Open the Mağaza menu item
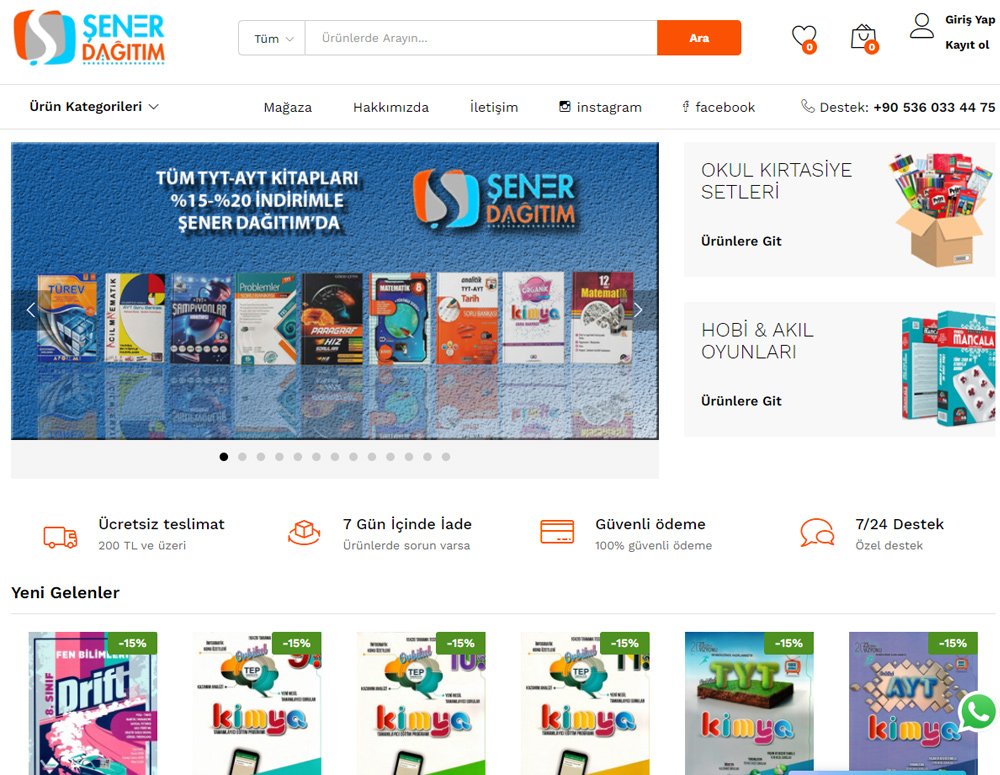Screen dimensions: 1000x775 pyautogui.click(x=288, y=107)
